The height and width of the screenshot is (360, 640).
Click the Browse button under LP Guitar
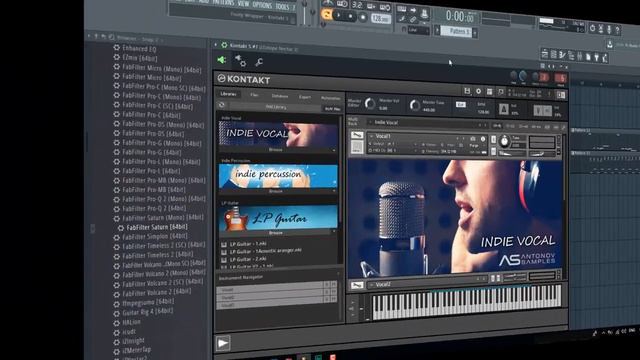click(276, 233)
